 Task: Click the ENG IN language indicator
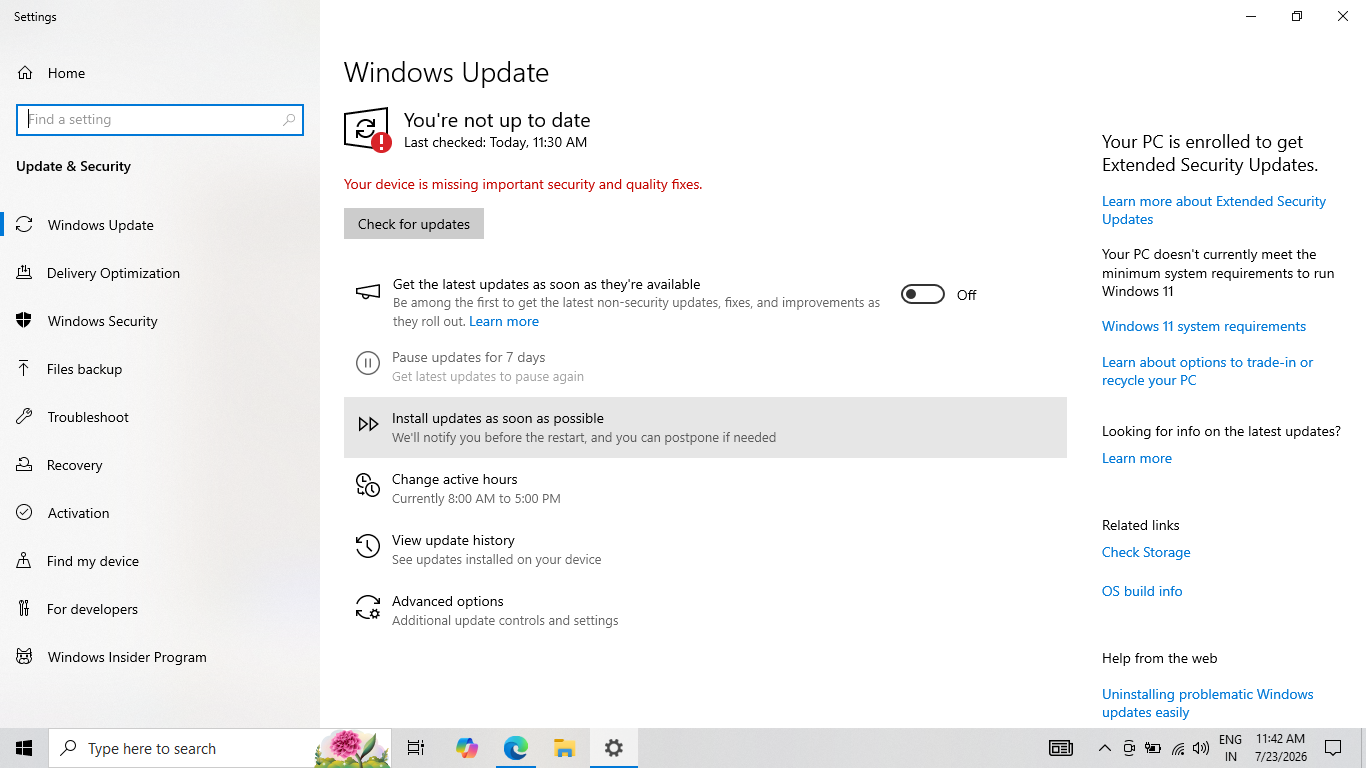point(1230,748)
